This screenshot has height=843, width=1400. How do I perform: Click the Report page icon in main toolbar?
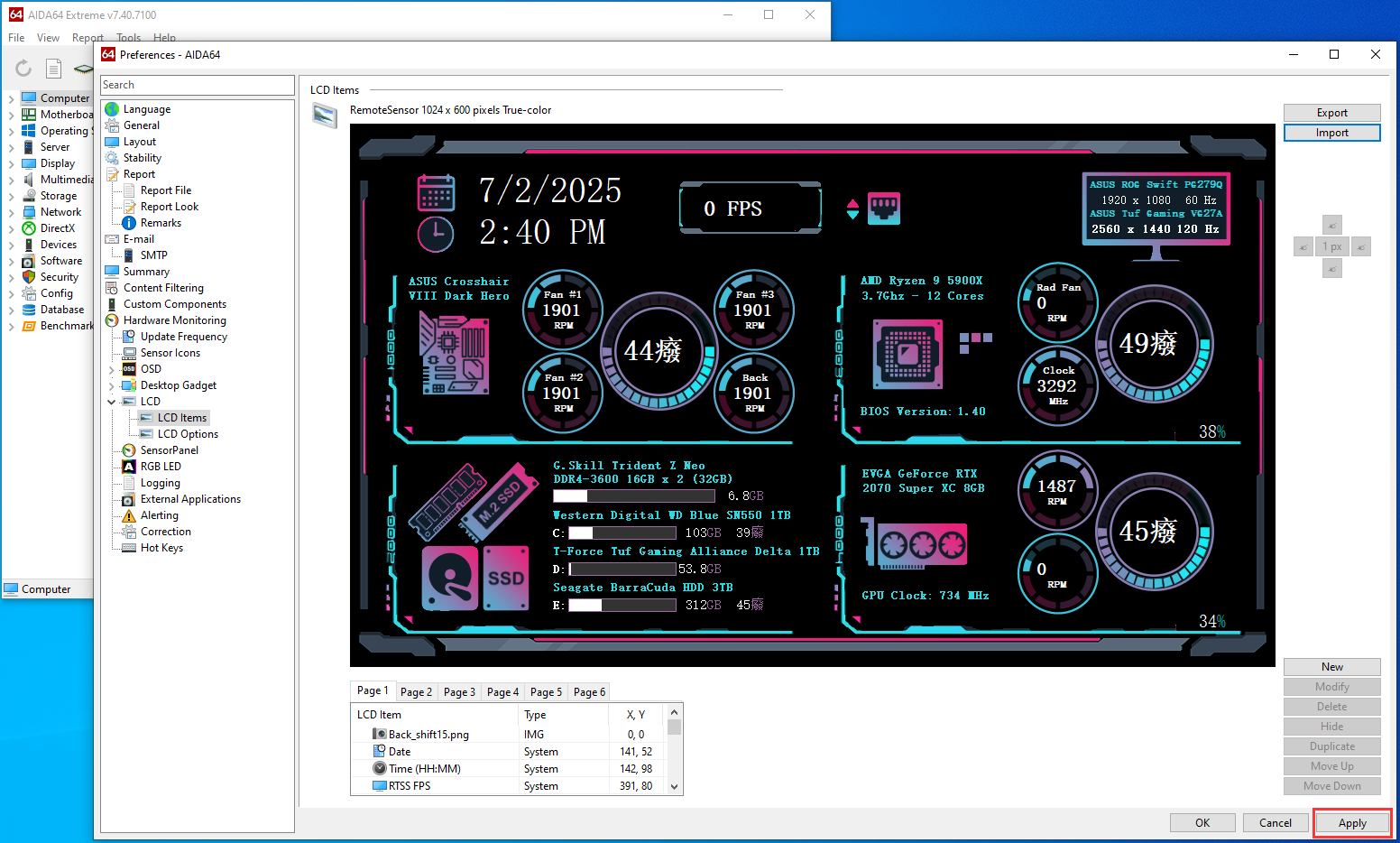coord(54,69)
